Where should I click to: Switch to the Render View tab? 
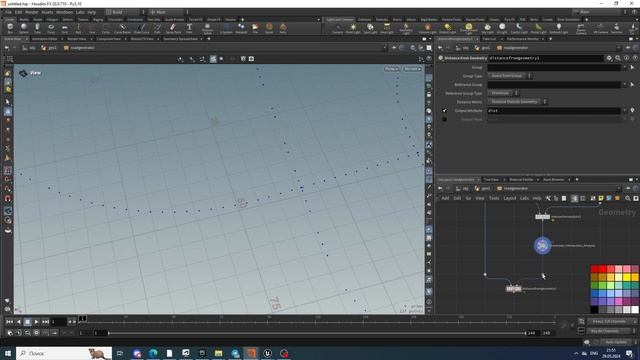tap(77, 39)
